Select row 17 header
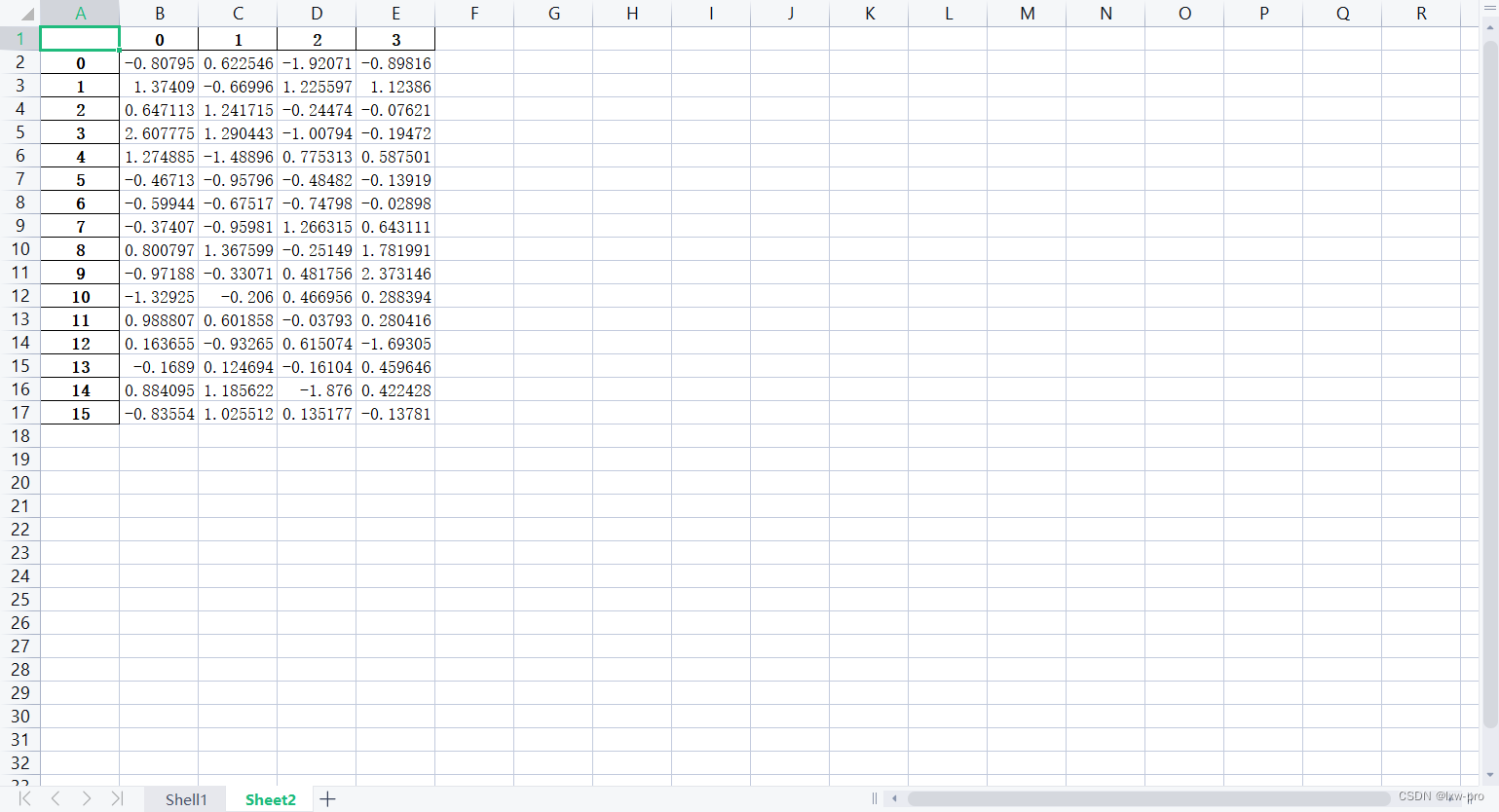 [20, 413]
